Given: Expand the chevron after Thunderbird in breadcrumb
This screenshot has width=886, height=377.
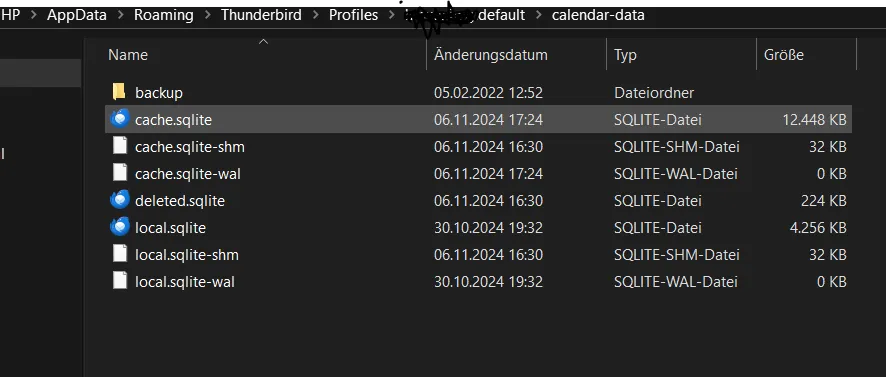Looking at the screenshot, I should tap(315, 15).
